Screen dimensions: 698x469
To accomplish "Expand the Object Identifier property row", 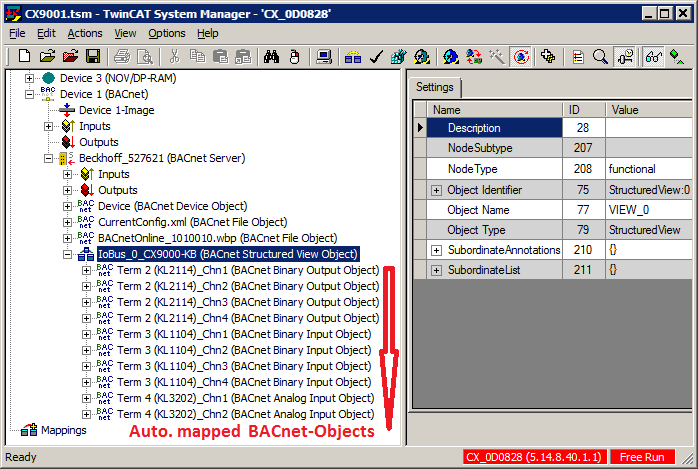I will click(x=436, y=190).
